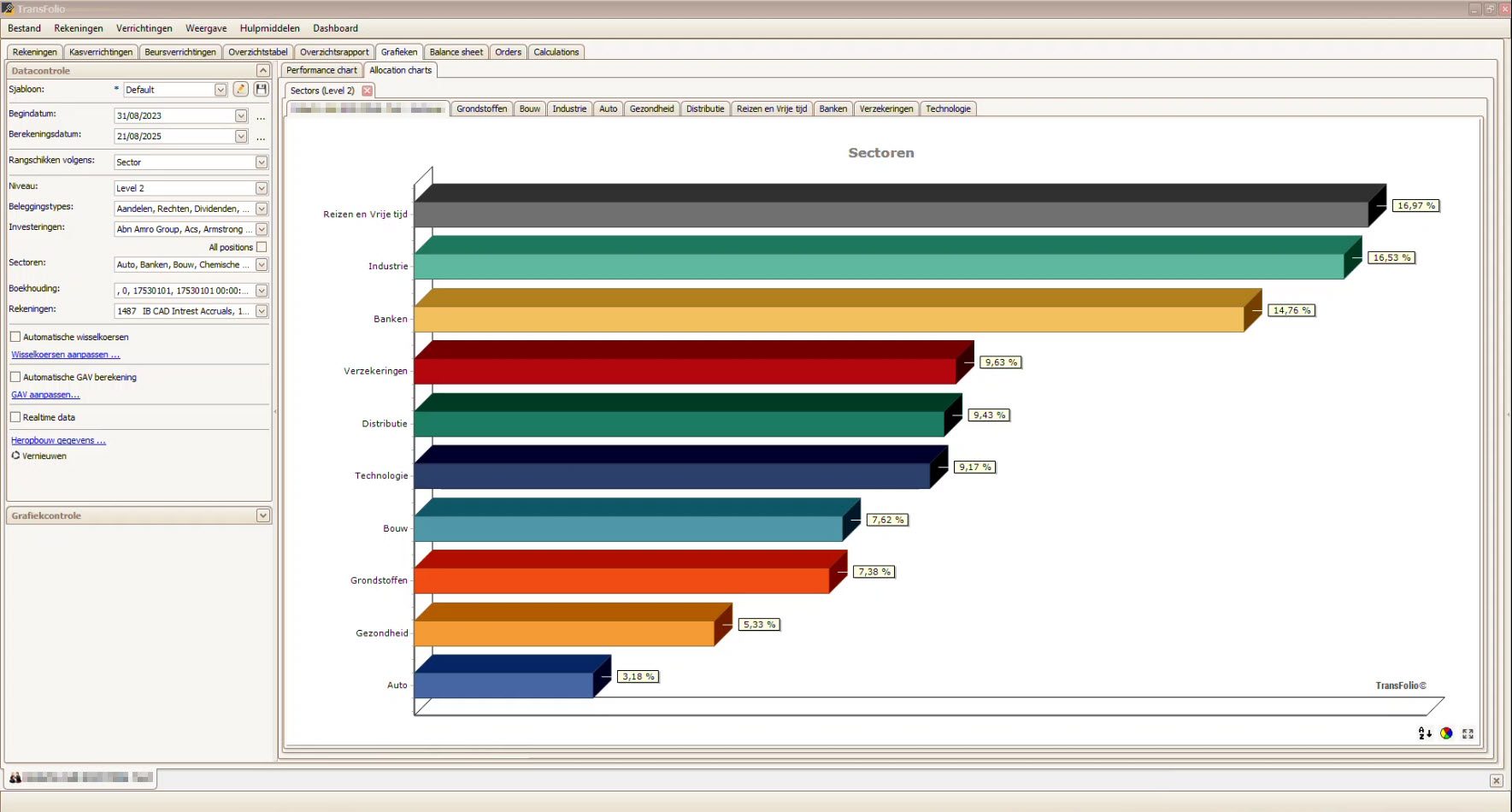Click the Heropbouw gegevens link

pyautogui.click(x=58, y=441)
